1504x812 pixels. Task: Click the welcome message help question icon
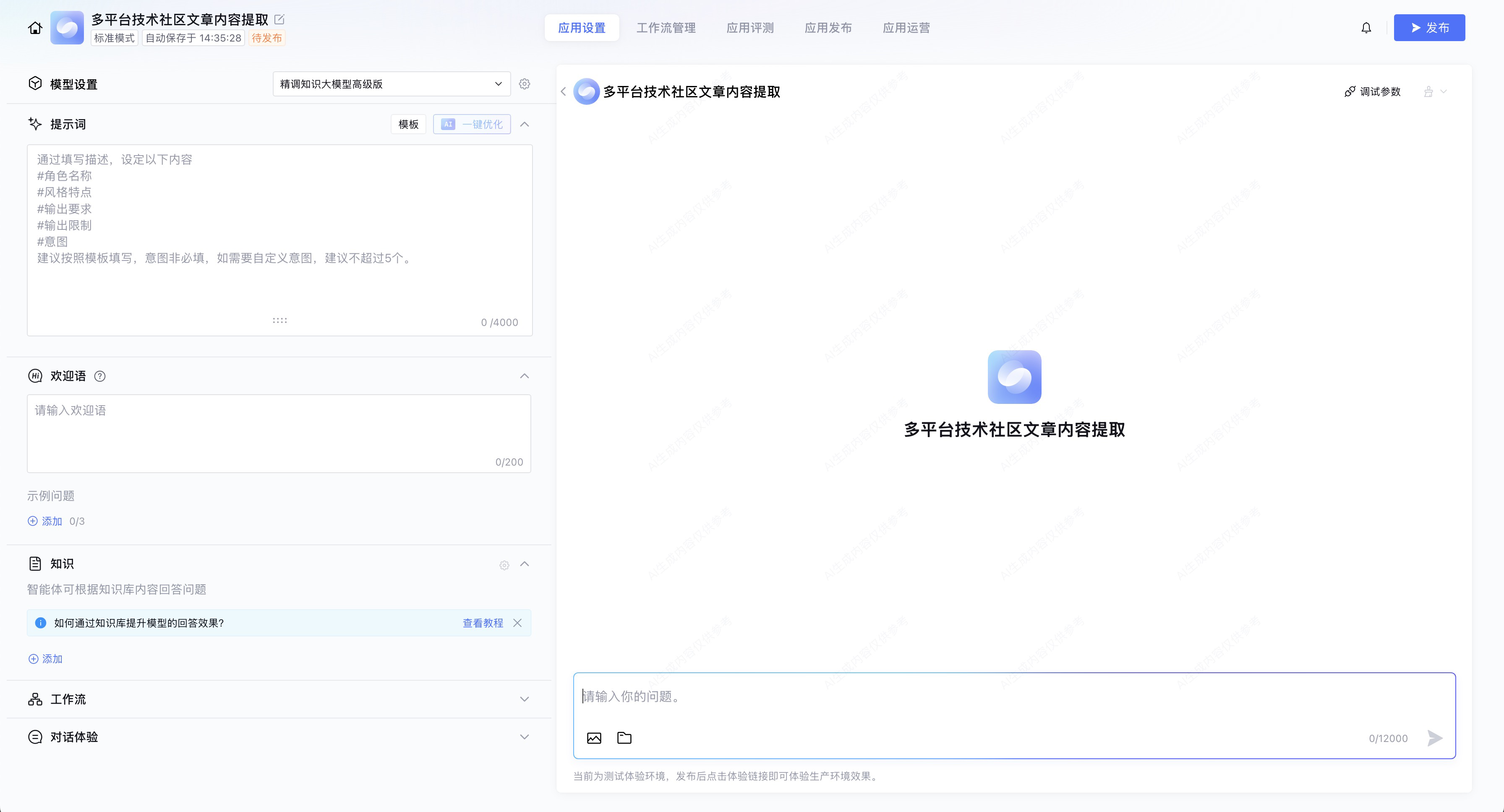[100, 376]
